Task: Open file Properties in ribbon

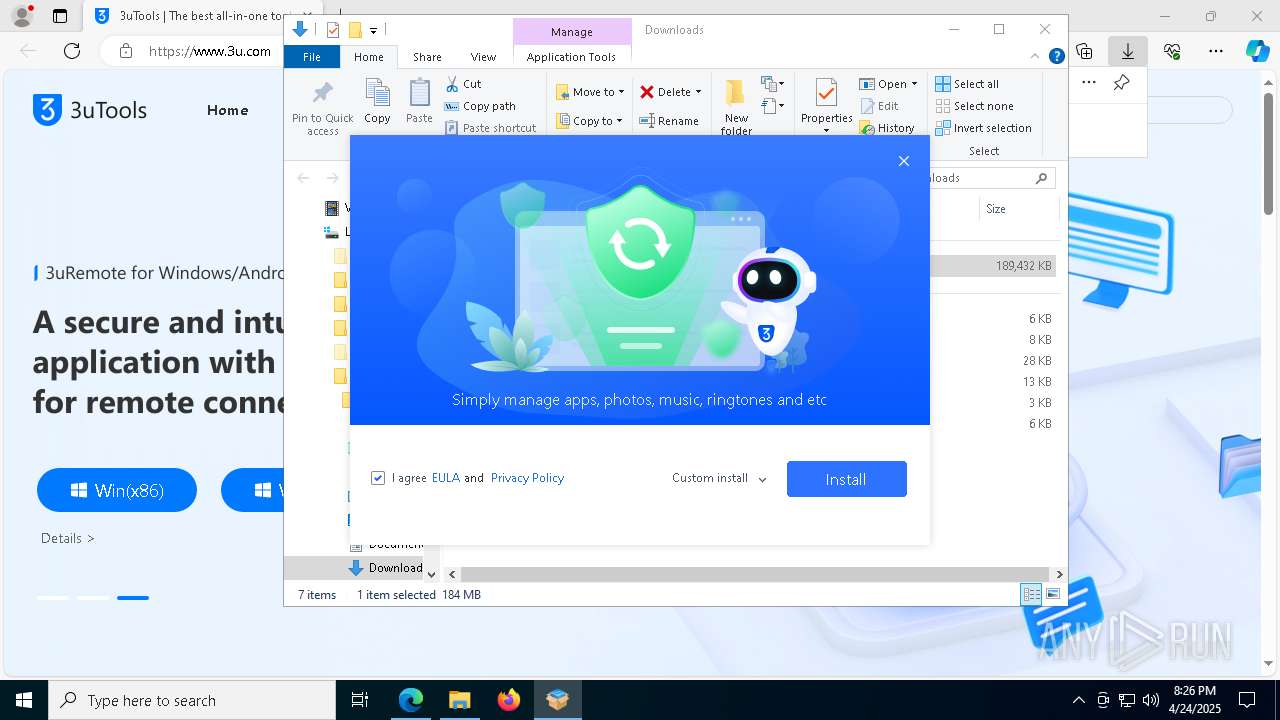Action: 826,106
